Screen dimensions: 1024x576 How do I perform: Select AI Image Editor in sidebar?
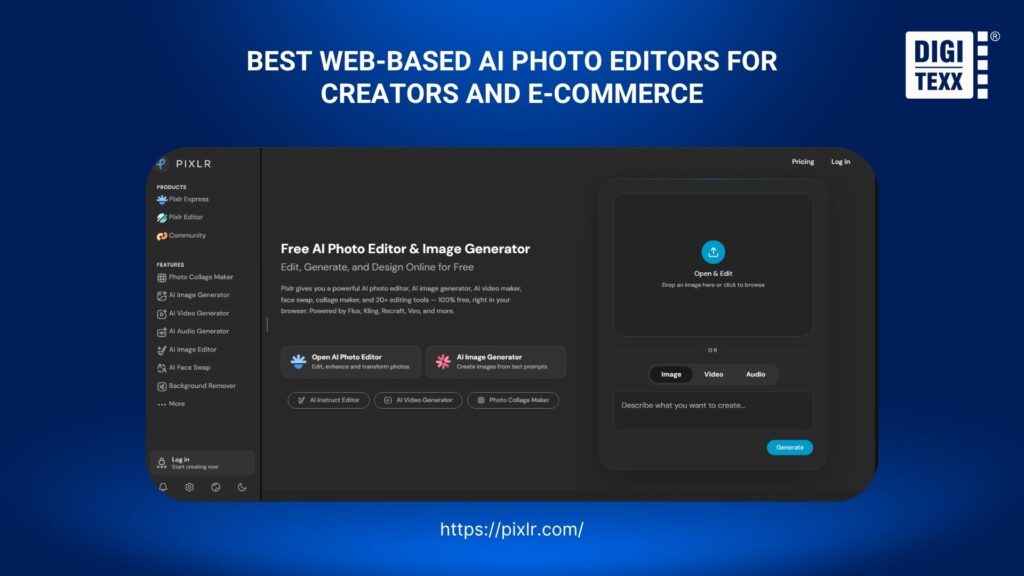click(187, 350)
